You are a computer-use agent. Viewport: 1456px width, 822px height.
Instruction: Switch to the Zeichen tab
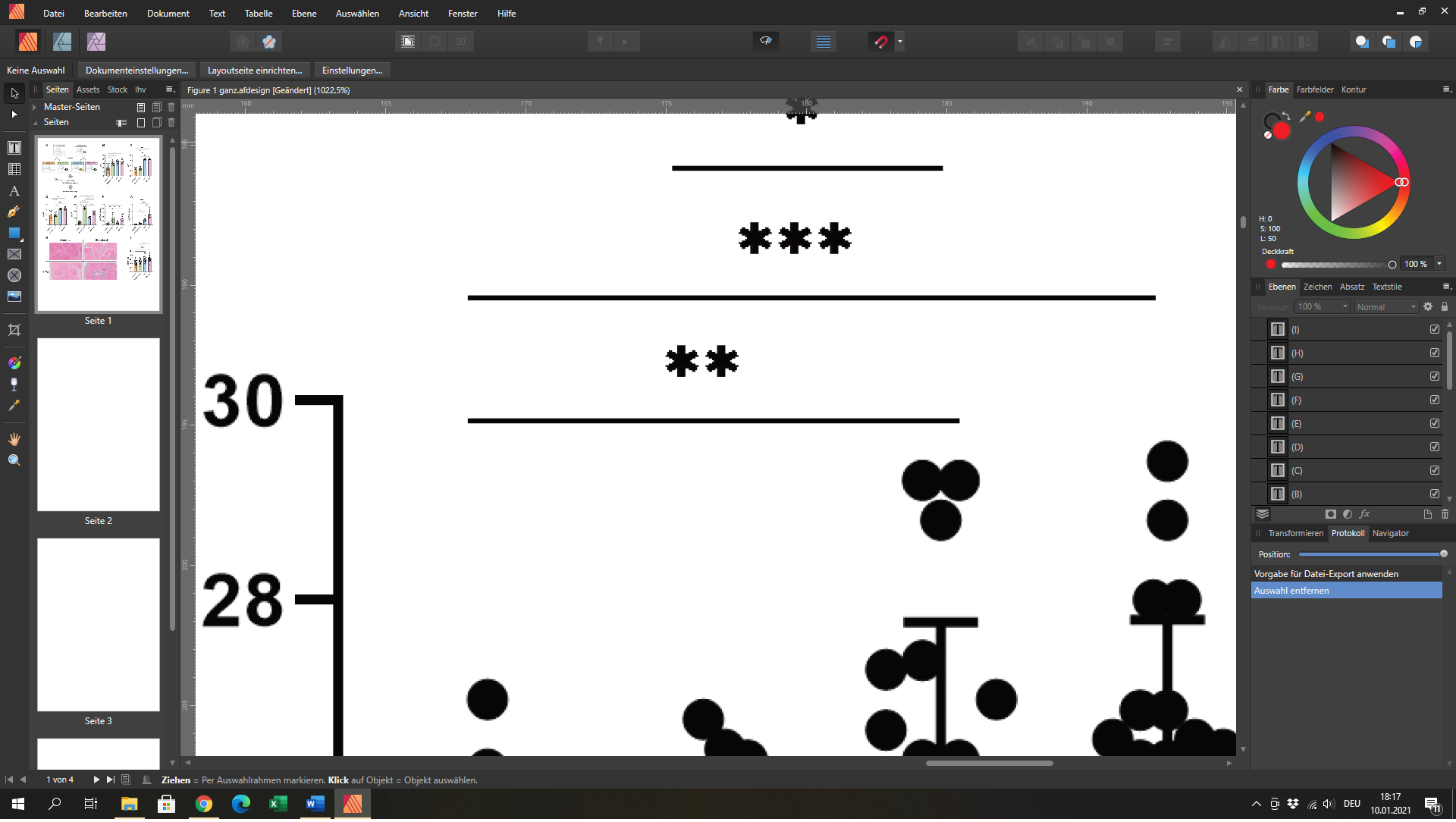pyautogui.click(x=1317, y=287)
